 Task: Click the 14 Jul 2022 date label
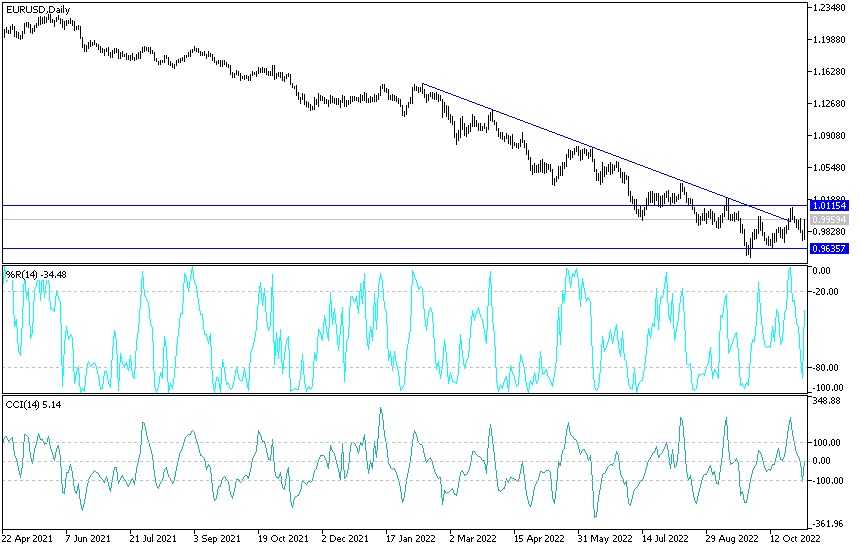[x=665, y=538]
